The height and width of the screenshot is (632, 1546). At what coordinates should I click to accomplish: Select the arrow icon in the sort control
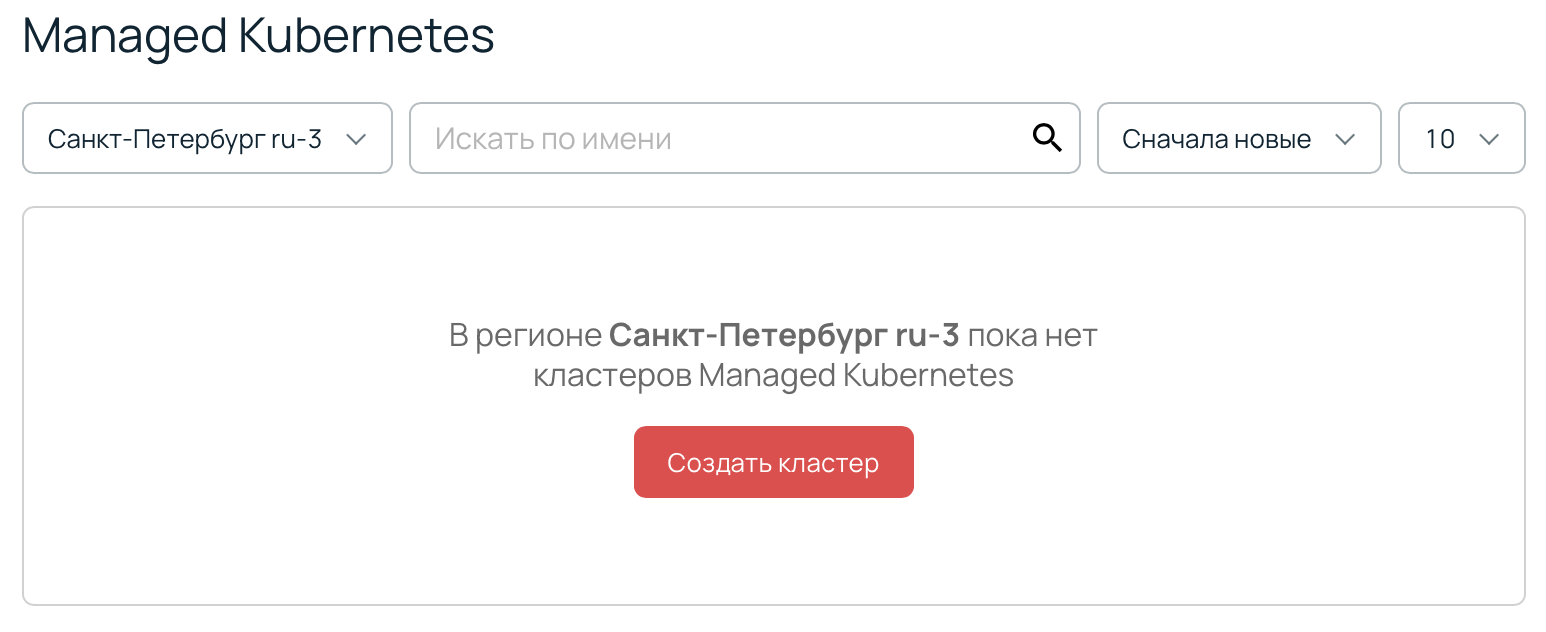coord(1346,140)
